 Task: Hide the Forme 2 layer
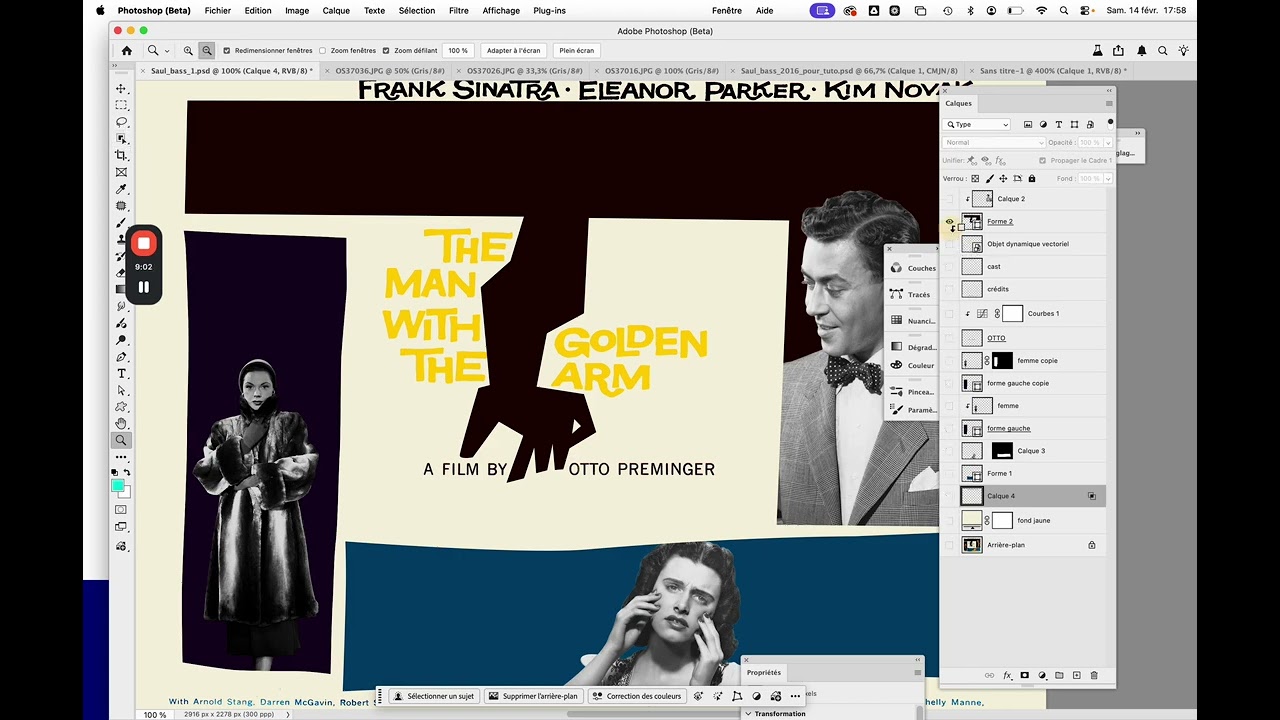pyautogui.click(x=949, y=221)
